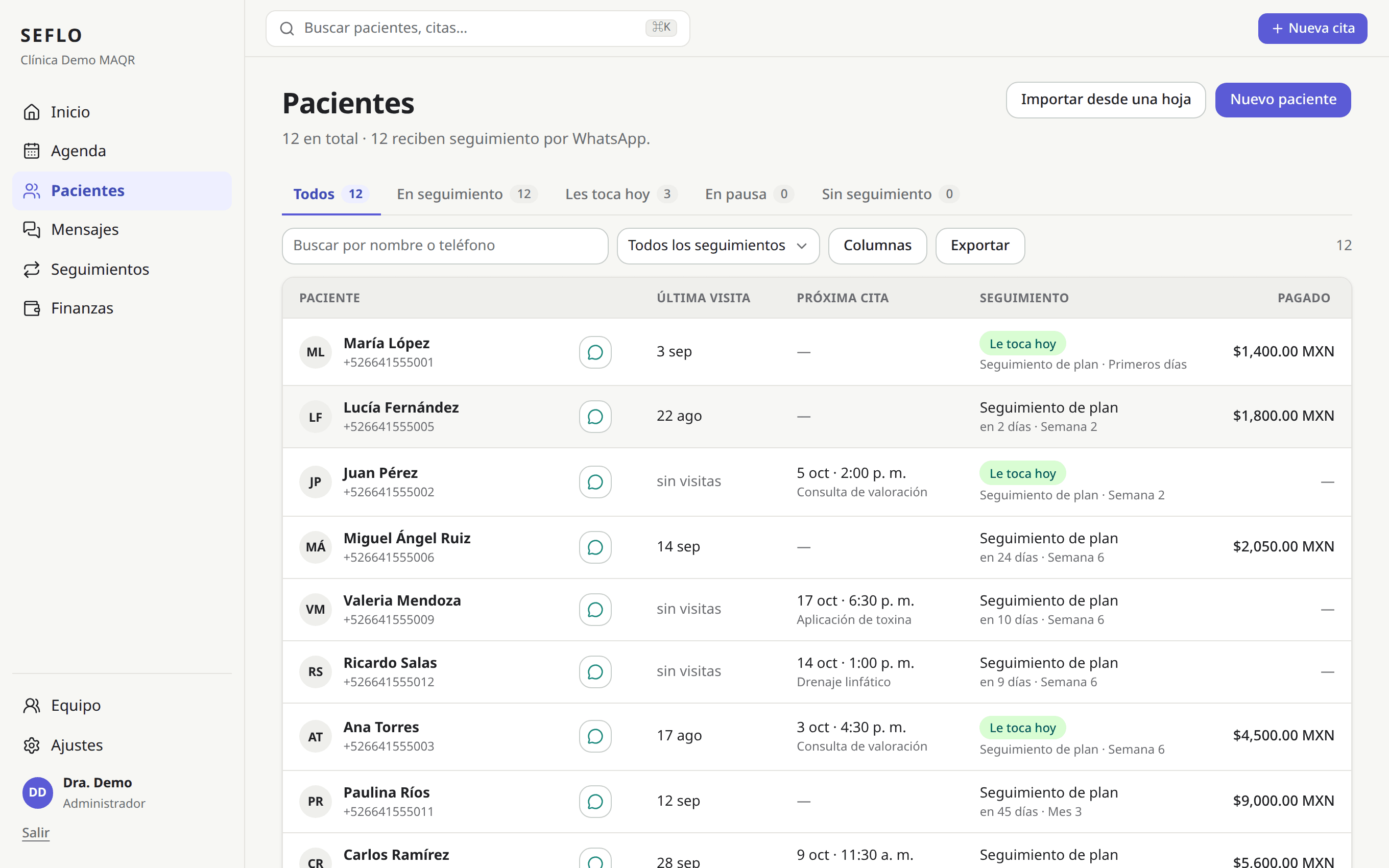Click the PAGADO column header
This screenshot has height=868, width=1389.
click(x=1304, y=298)
